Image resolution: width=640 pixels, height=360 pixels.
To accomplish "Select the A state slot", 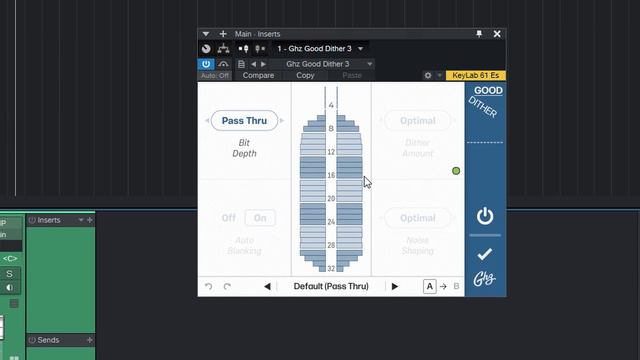I will pos(430,287).
